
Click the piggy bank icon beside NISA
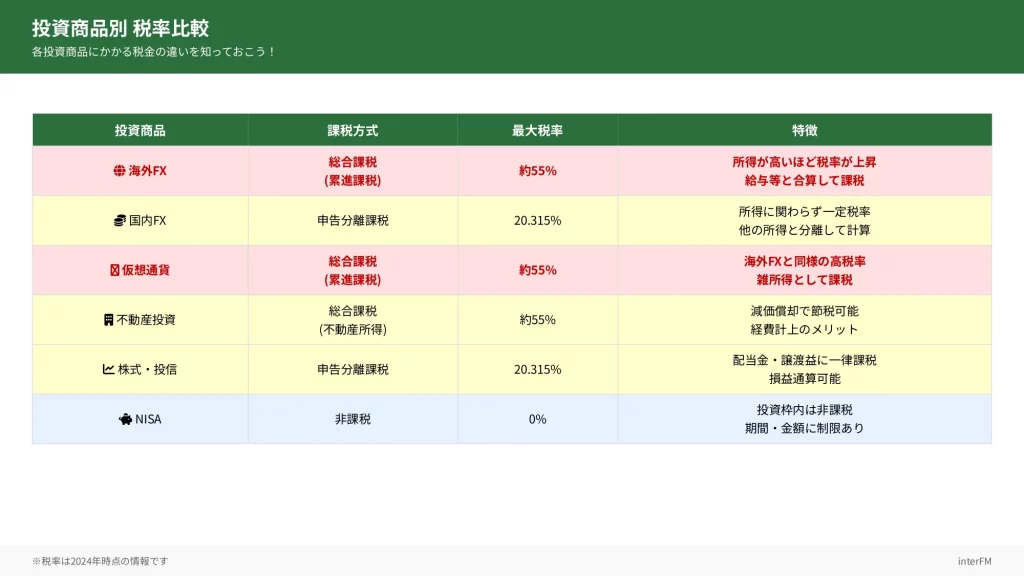pyautogui.click(x=125, y=419)
